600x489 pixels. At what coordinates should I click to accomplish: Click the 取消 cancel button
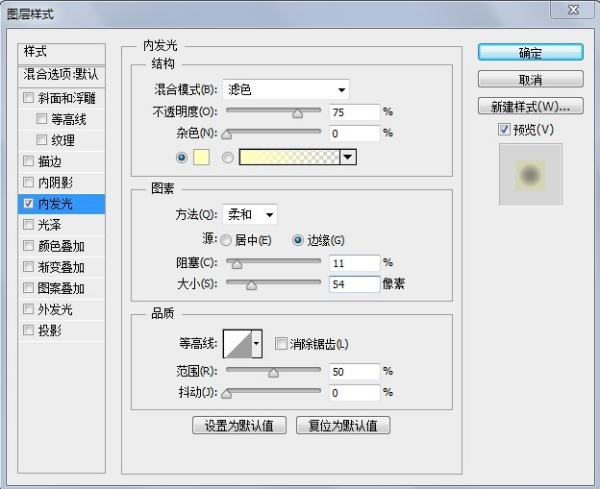pos(530,80)
